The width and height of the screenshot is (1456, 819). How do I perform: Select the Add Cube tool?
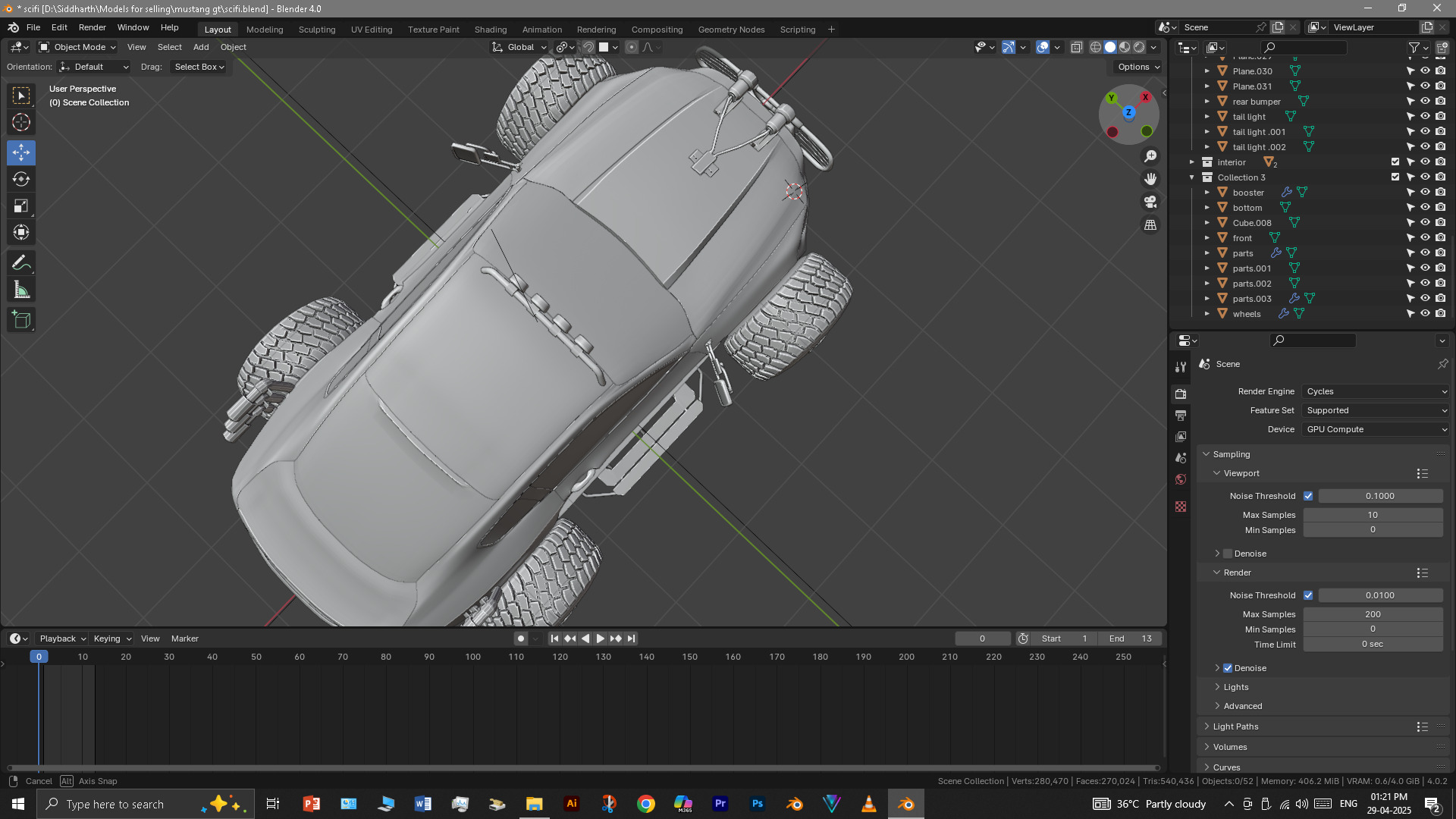tap(21, 320)
